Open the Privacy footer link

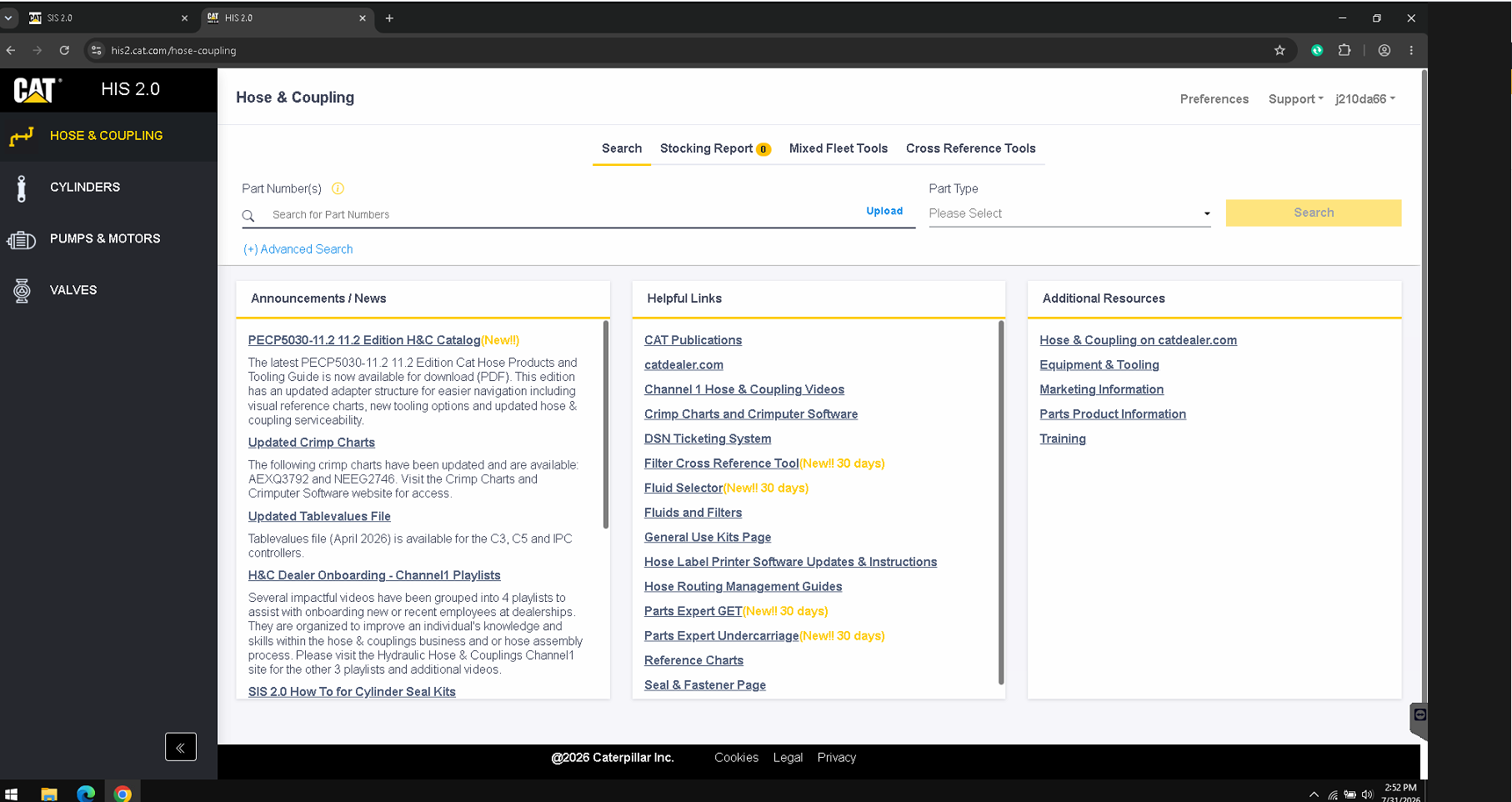tap(837, 758)
